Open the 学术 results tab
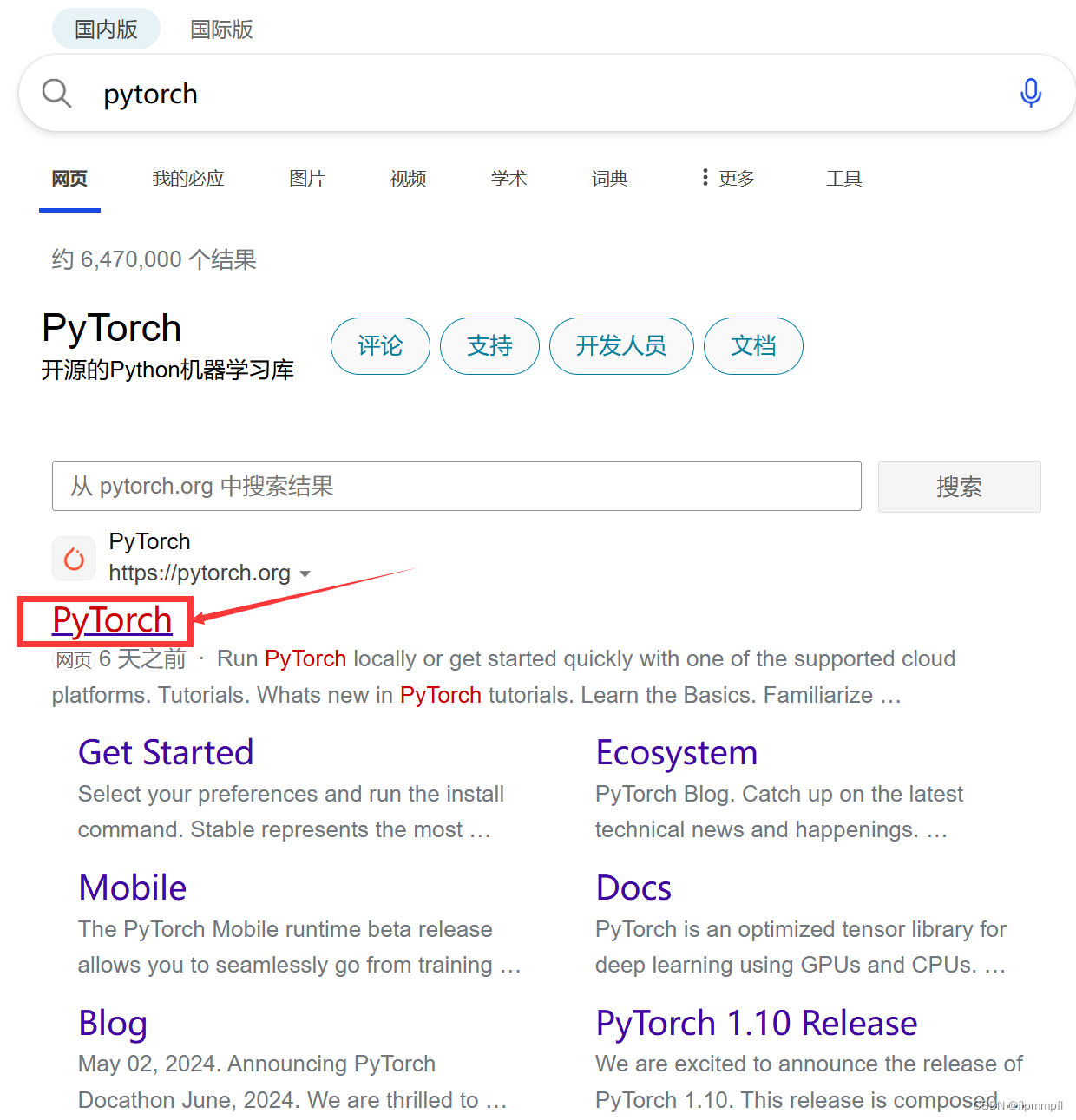This screenshot has height=1120, width=1076. 508,179
